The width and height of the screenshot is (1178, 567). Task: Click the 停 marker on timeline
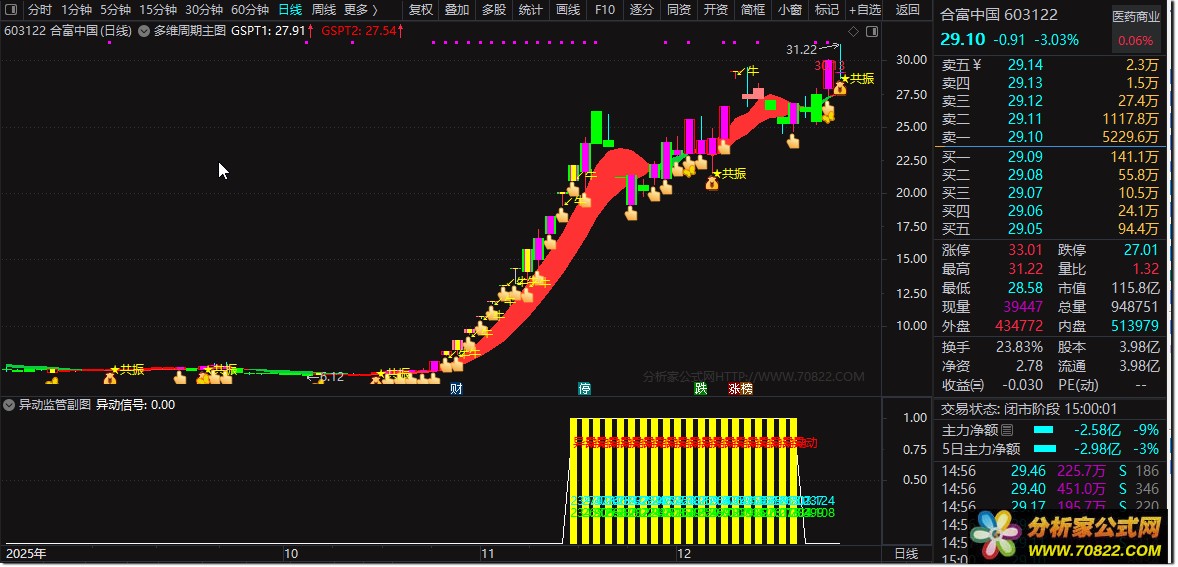tap(584, 389)
